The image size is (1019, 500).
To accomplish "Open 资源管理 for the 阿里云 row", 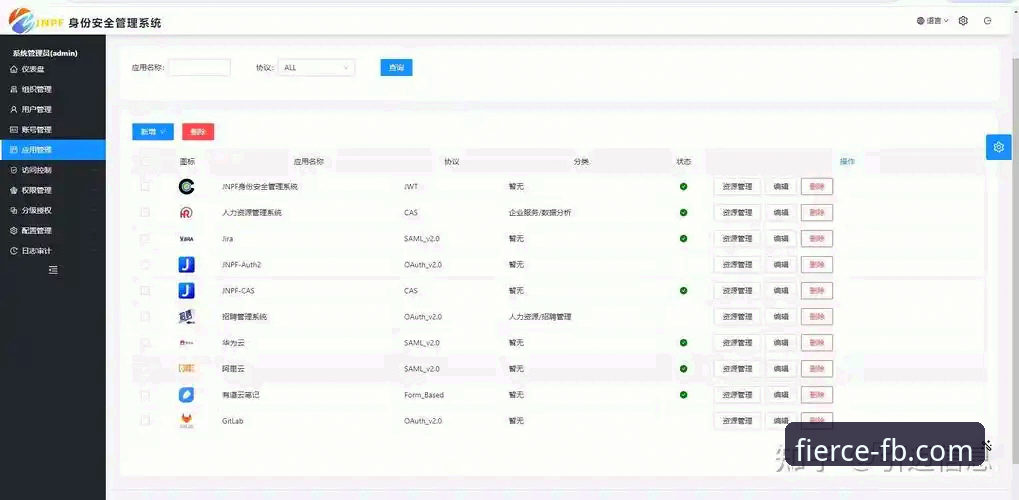I will [737, 369].
